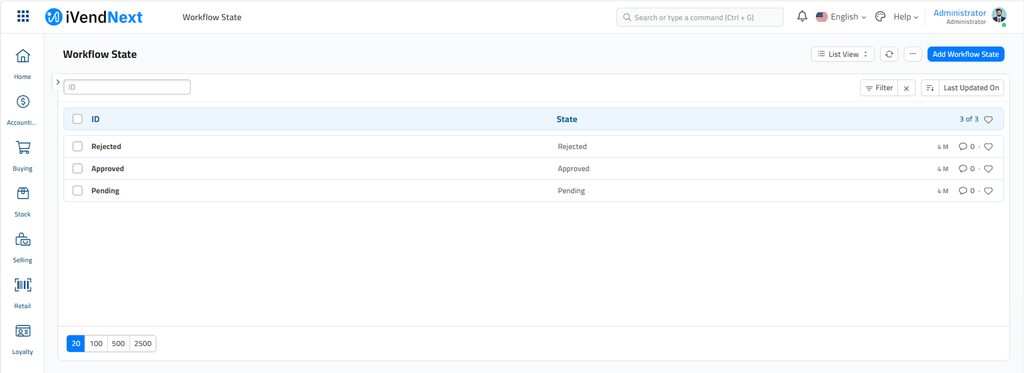Click Pending in State column
This screenshot has height=373, width=1024.
[571, 191]
